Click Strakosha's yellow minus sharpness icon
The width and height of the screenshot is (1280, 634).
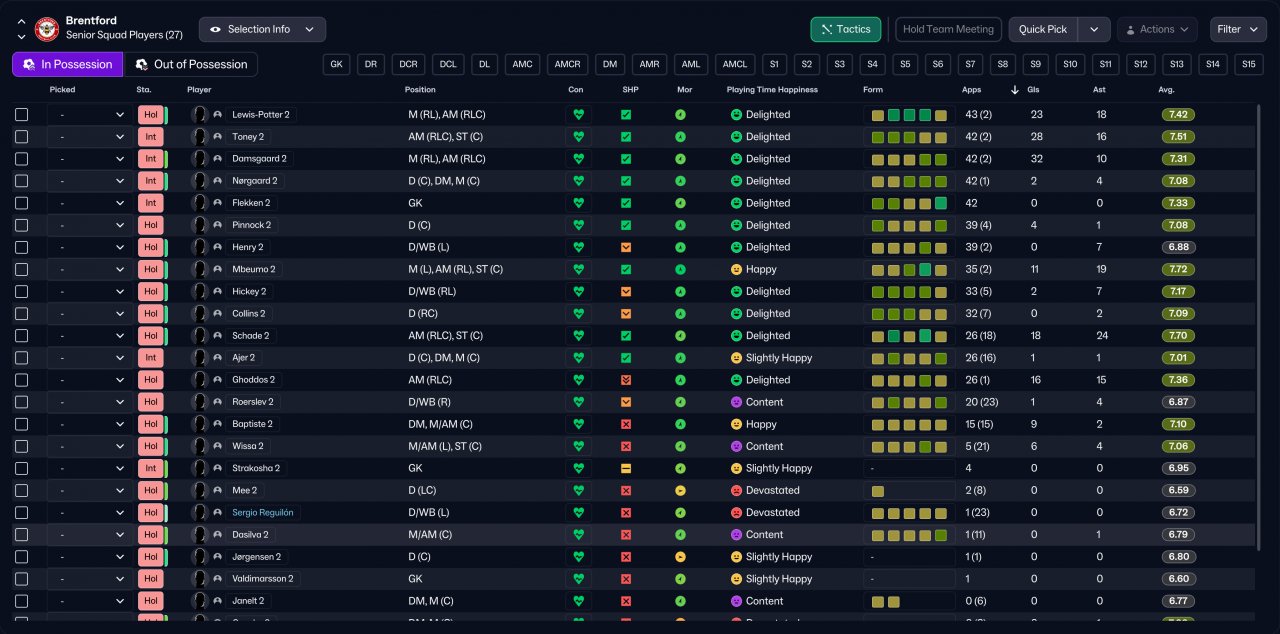(x=626, y=468)
